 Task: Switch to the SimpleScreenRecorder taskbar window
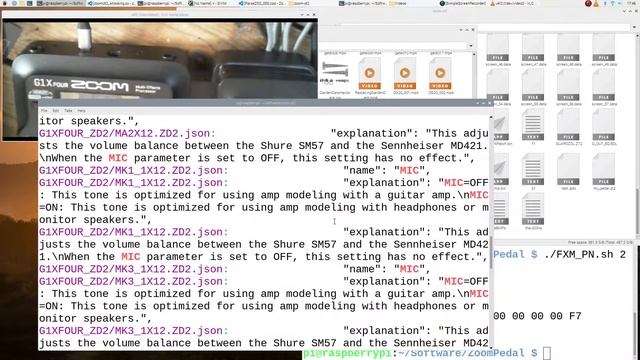click(x=462, y=3)
